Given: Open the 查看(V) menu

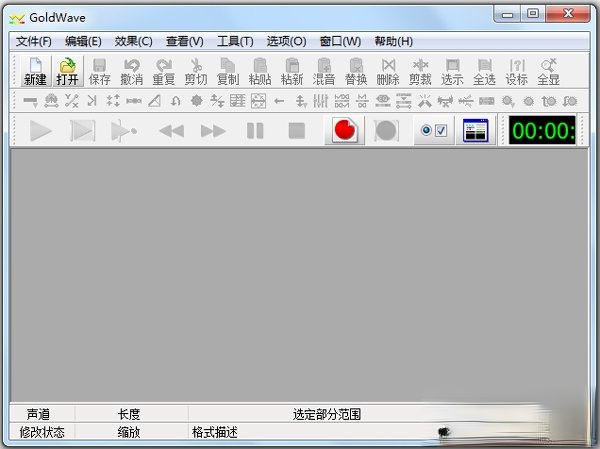Looking at the screenshot, I should coord(185,41).
